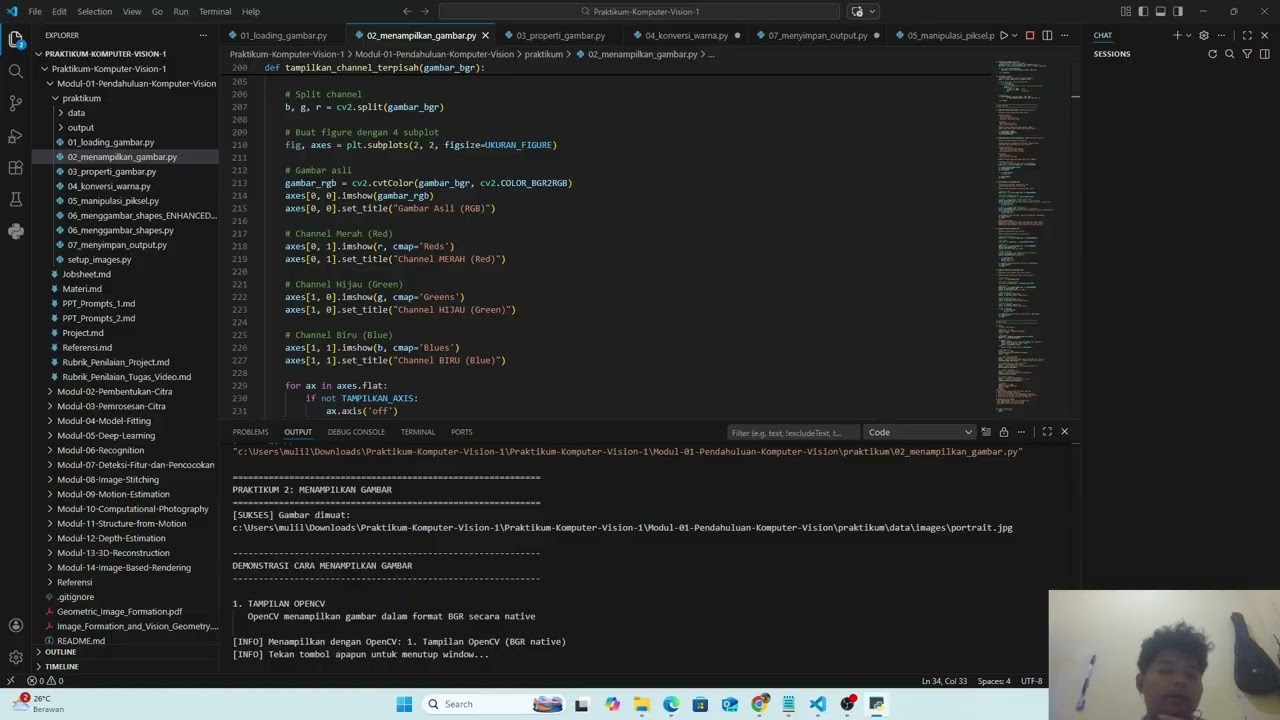Run the Python file with play icon

click(x=1003, y=35)
